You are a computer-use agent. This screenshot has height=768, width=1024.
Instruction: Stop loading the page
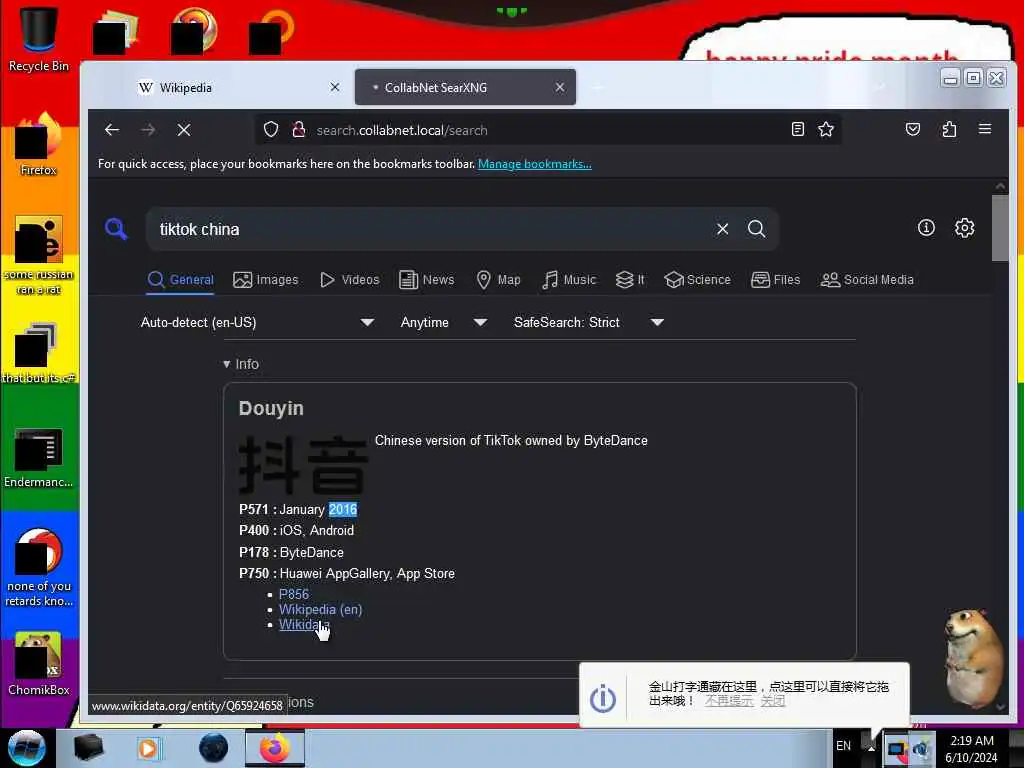click(x=184, y=130)
